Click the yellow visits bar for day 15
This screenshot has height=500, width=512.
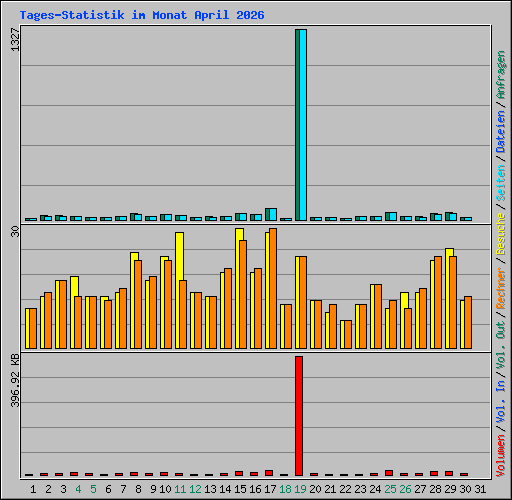pos(238,289)
